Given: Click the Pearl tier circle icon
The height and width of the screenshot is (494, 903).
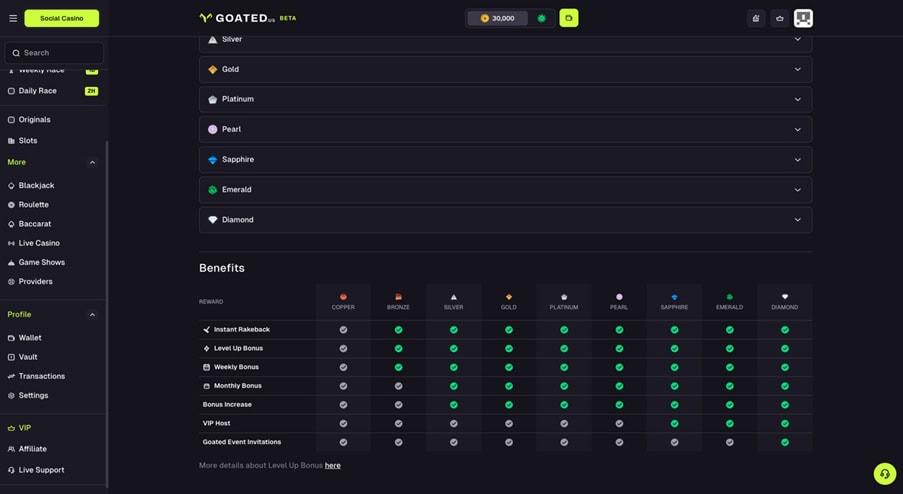Looking at the screenshot, I should [213, 130].
